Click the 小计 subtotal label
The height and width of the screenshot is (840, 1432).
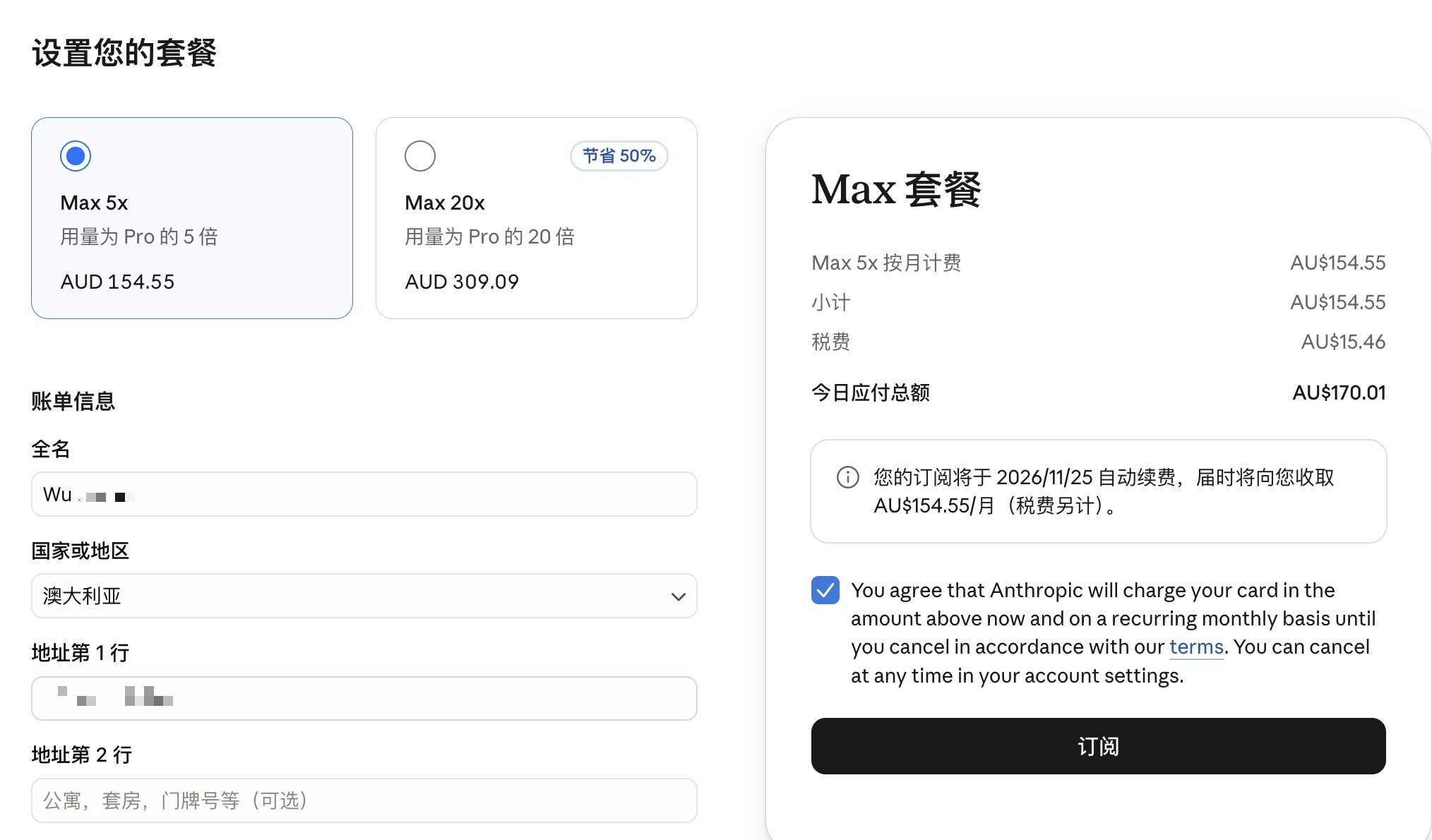pyautogui.click(x=831, y=302)
